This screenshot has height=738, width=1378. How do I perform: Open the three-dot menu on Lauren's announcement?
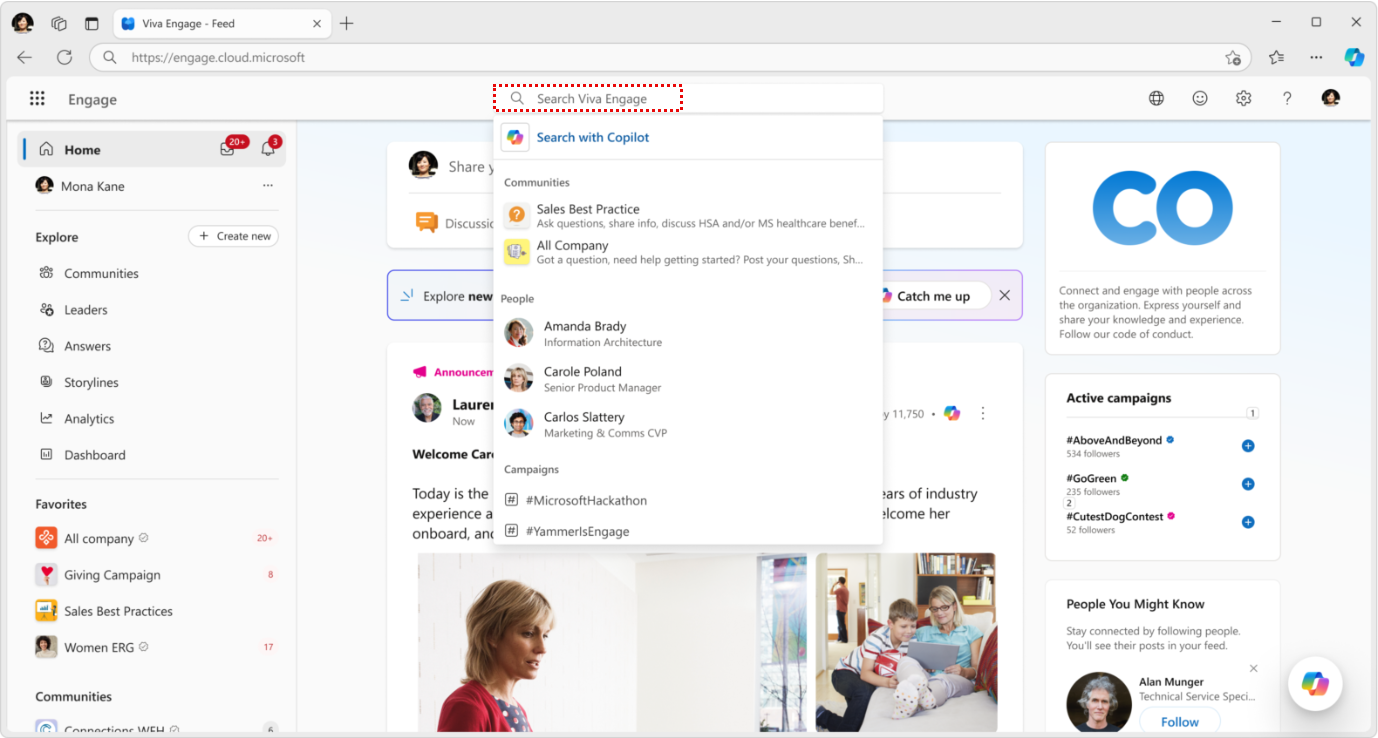coord(982,413)
